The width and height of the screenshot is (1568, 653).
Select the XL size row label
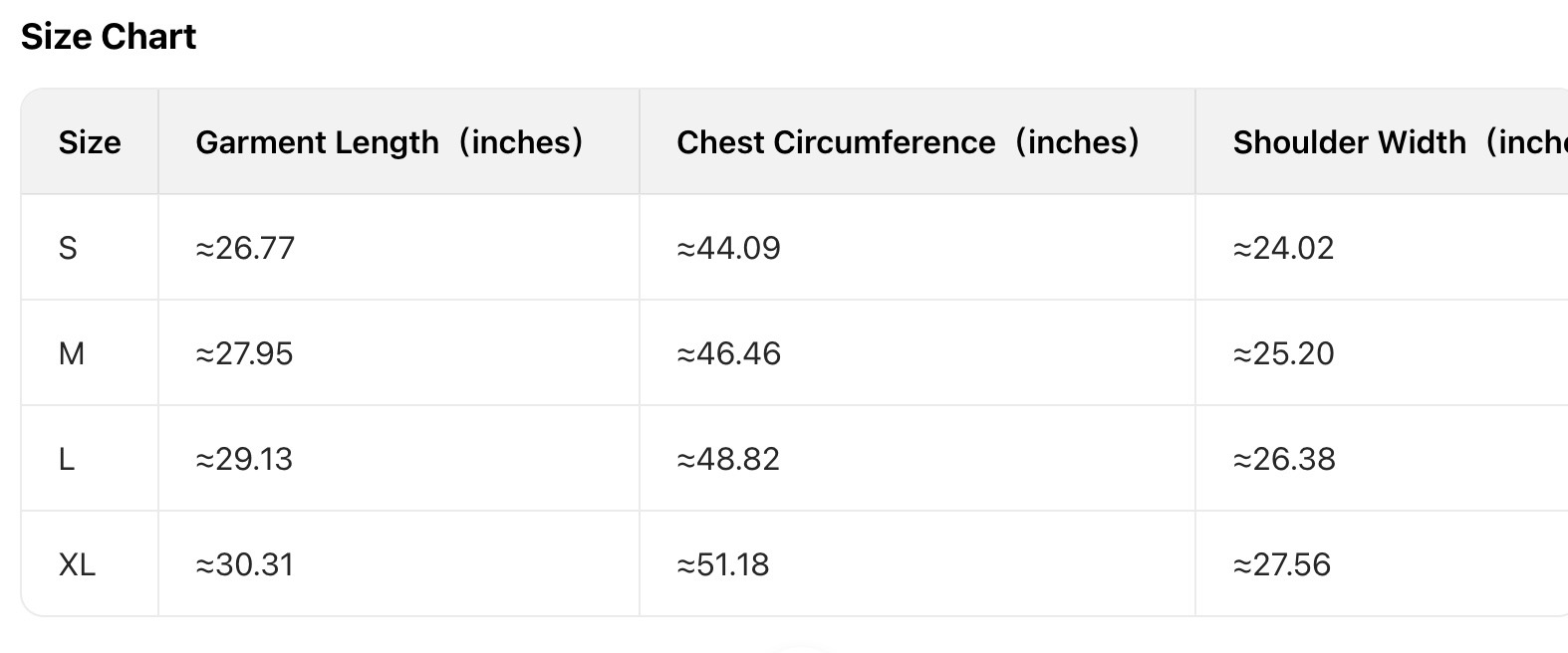pyautogui.click(x=77, y=564)
